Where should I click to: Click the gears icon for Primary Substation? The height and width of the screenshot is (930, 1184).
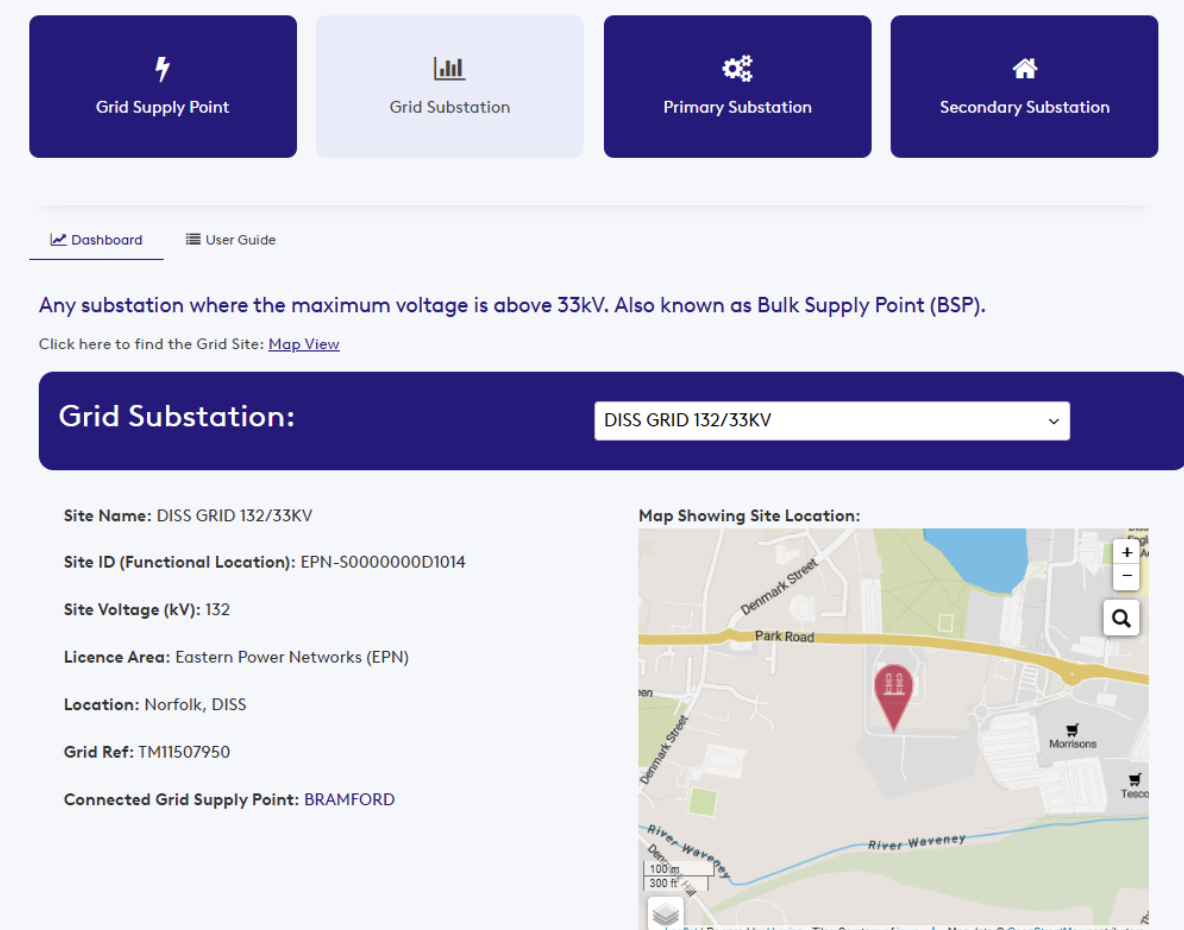point(737,69)
